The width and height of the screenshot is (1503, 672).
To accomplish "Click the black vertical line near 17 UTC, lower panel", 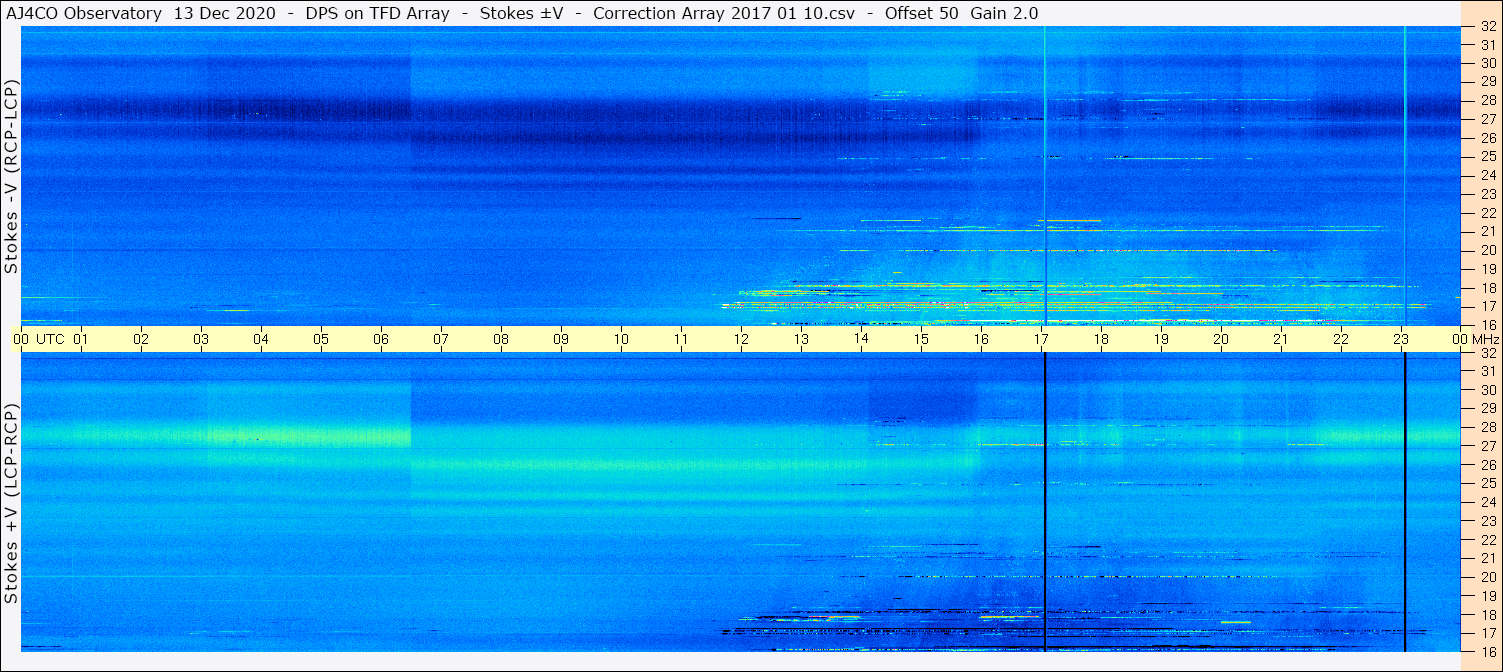I will [1045, 502].
